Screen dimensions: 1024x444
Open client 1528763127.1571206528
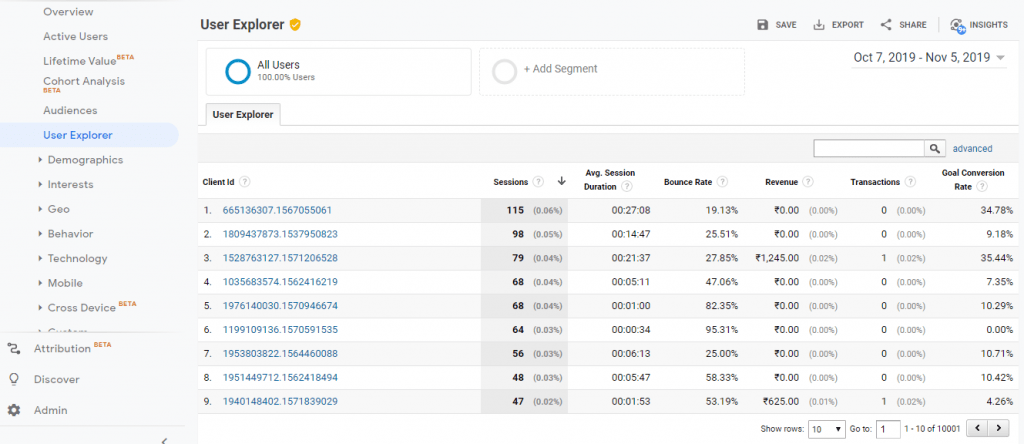click(x=280, y=258)
